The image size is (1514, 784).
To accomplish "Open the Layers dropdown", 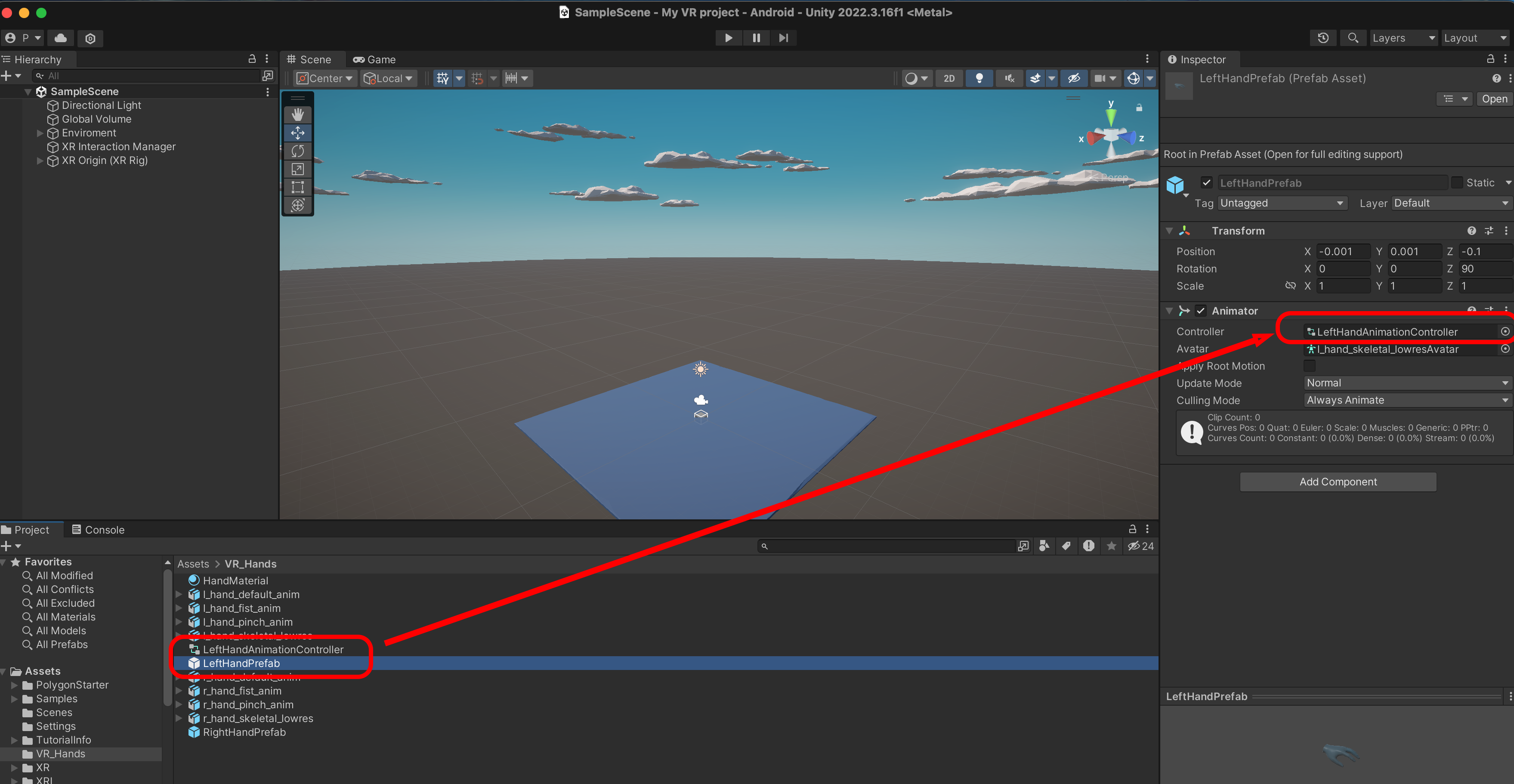I will click(x=1403, y=37).
